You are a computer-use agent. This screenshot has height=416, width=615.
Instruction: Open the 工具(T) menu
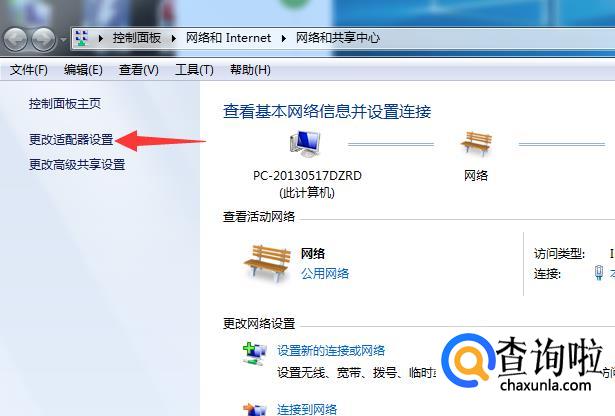pyautogui.click(x=195, y=70)
